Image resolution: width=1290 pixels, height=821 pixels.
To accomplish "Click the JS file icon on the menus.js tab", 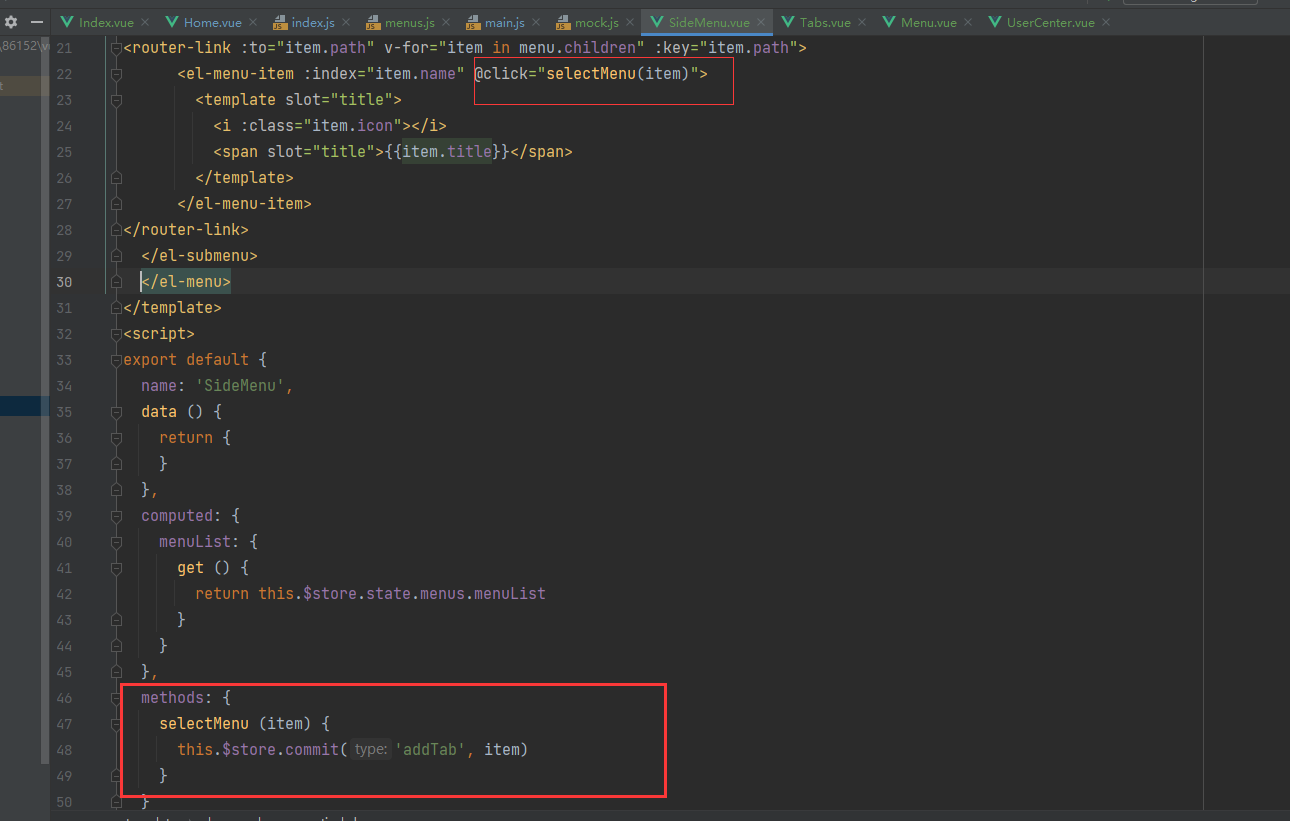I will [373, 22].
